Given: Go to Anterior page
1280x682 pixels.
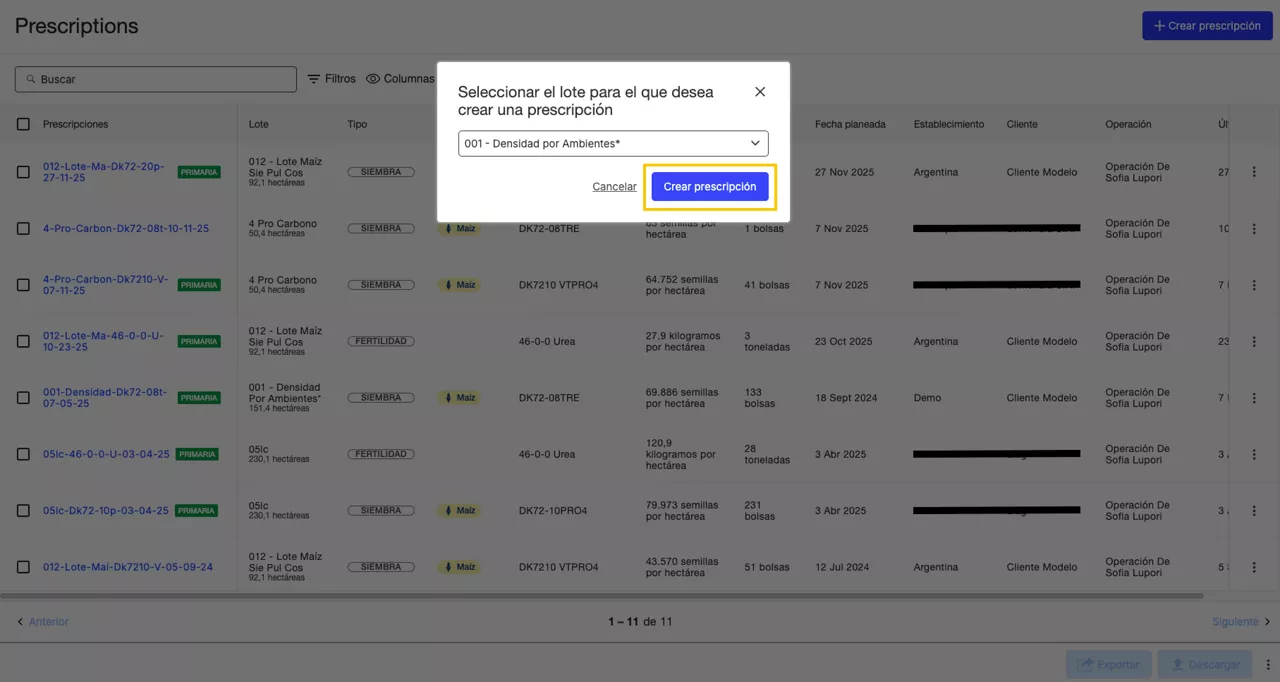Looking at the screenshot, I should tap(42, 622).
